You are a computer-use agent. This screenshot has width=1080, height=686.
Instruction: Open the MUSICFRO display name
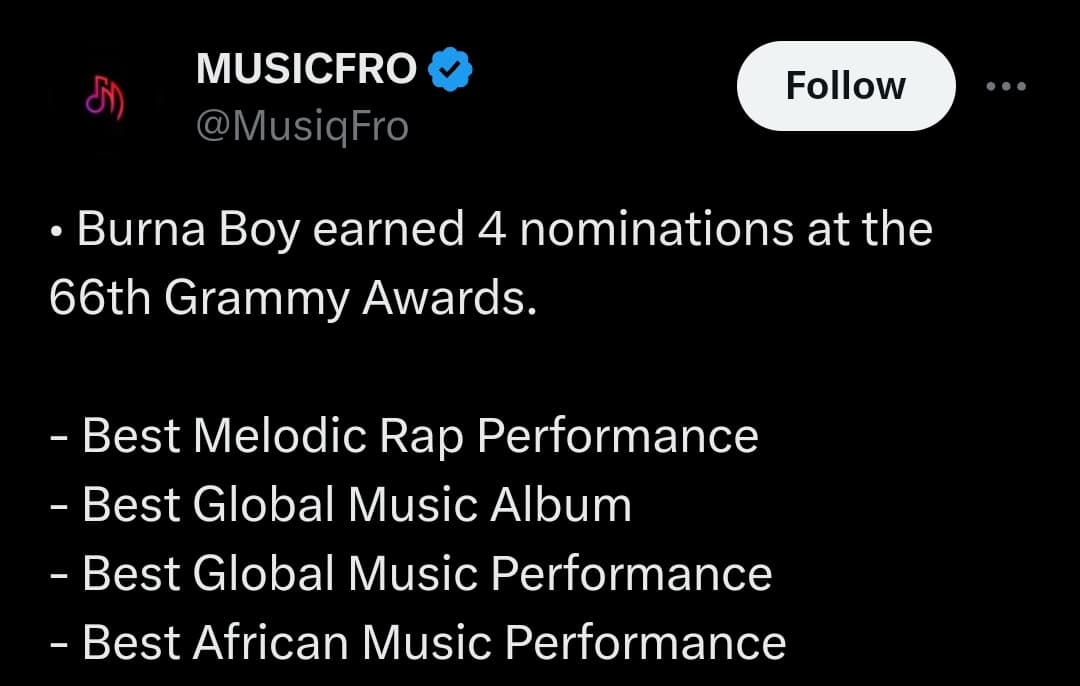306,69
